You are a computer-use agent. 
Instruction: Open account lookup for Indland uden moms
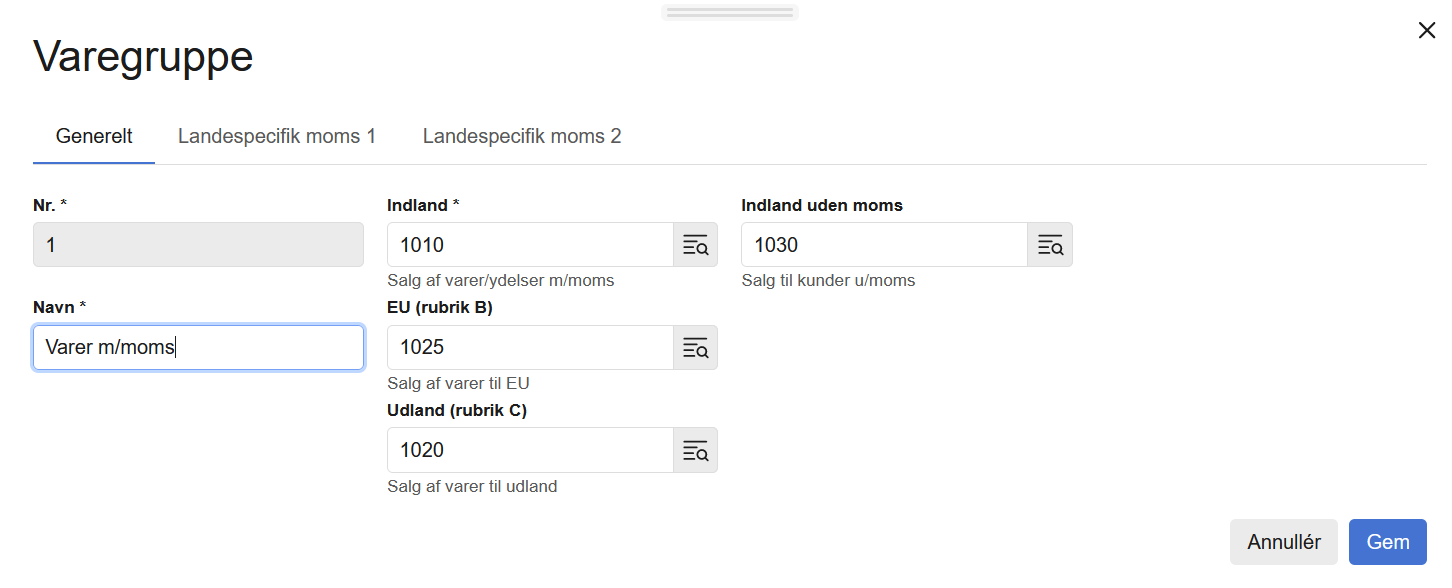tap(1049, 245)
